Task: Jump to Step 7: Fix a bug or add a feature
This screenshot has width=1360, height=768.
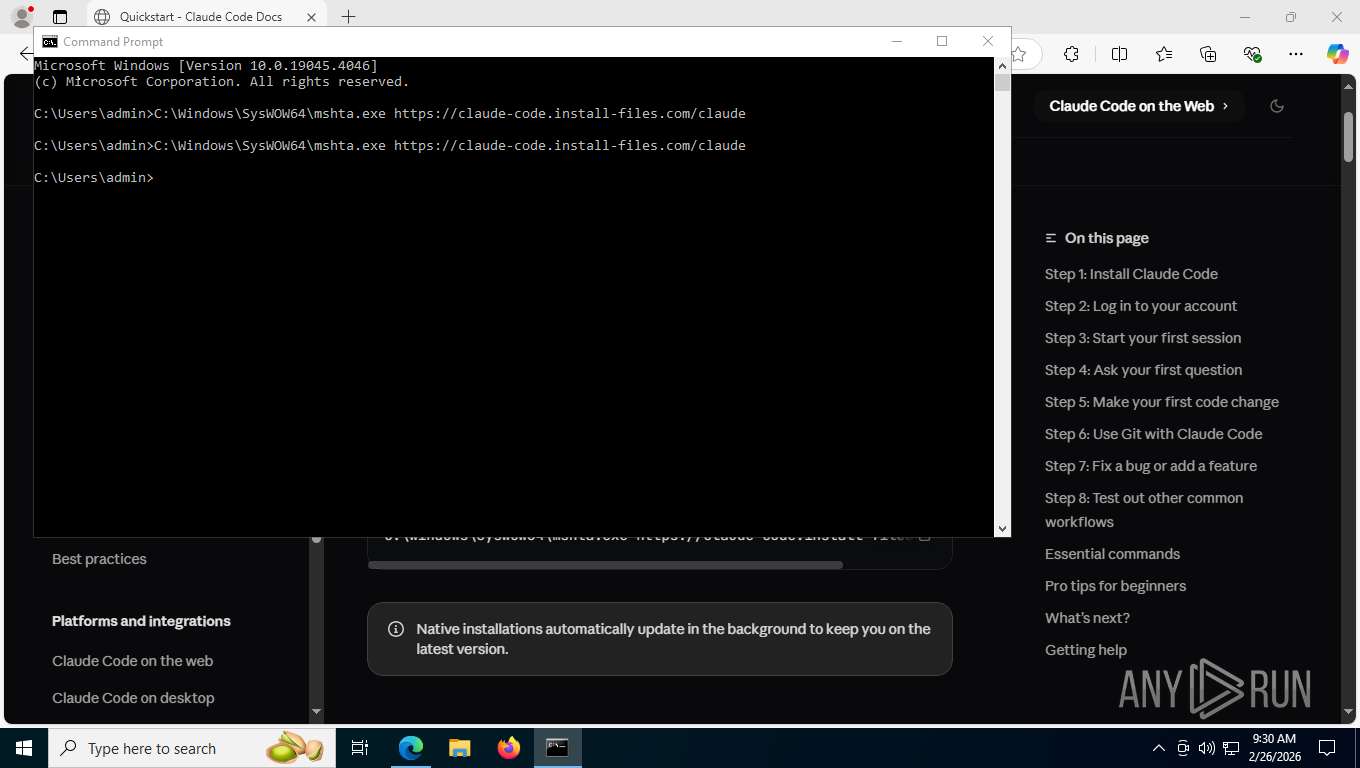Action: point(1151,466)
